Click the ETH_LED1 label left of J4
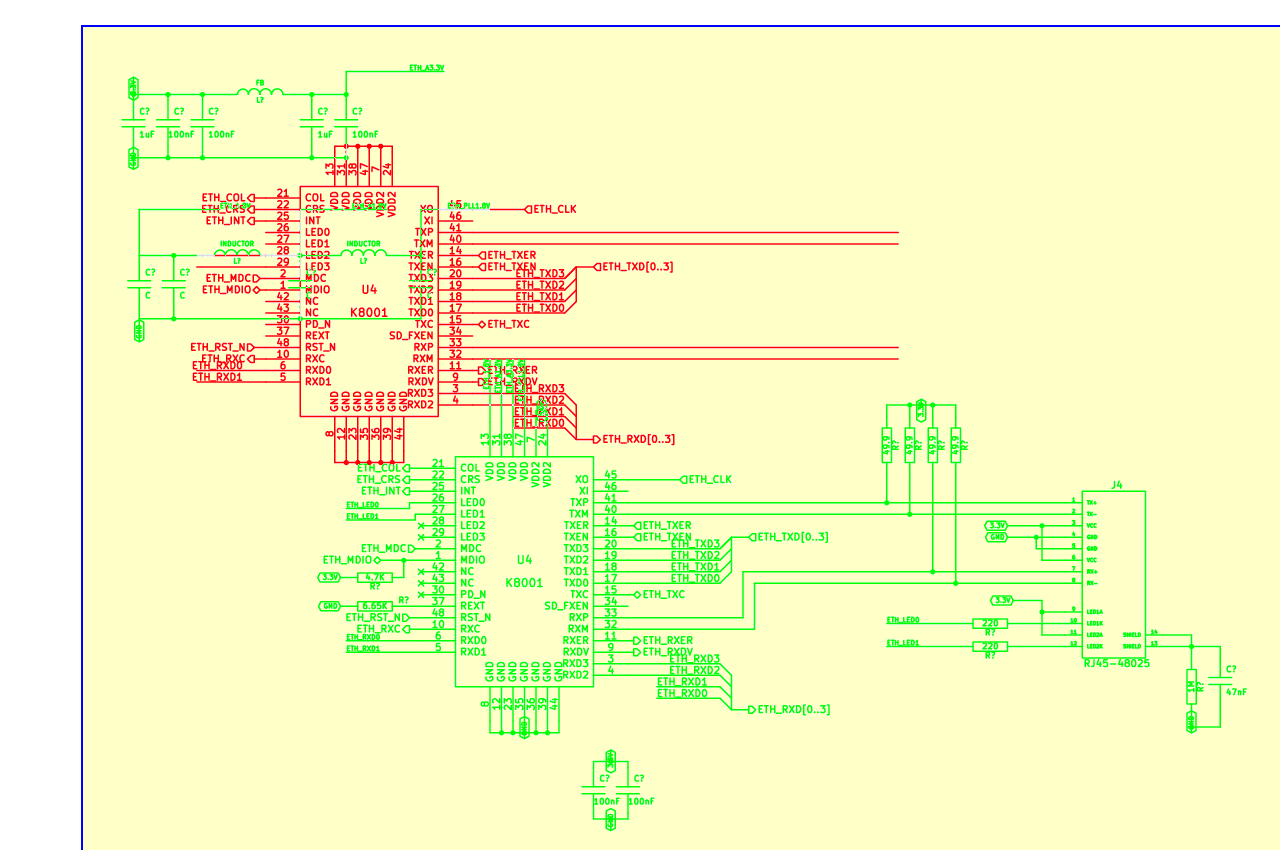Screen dimensions: 1280x850 coord(903,643)
